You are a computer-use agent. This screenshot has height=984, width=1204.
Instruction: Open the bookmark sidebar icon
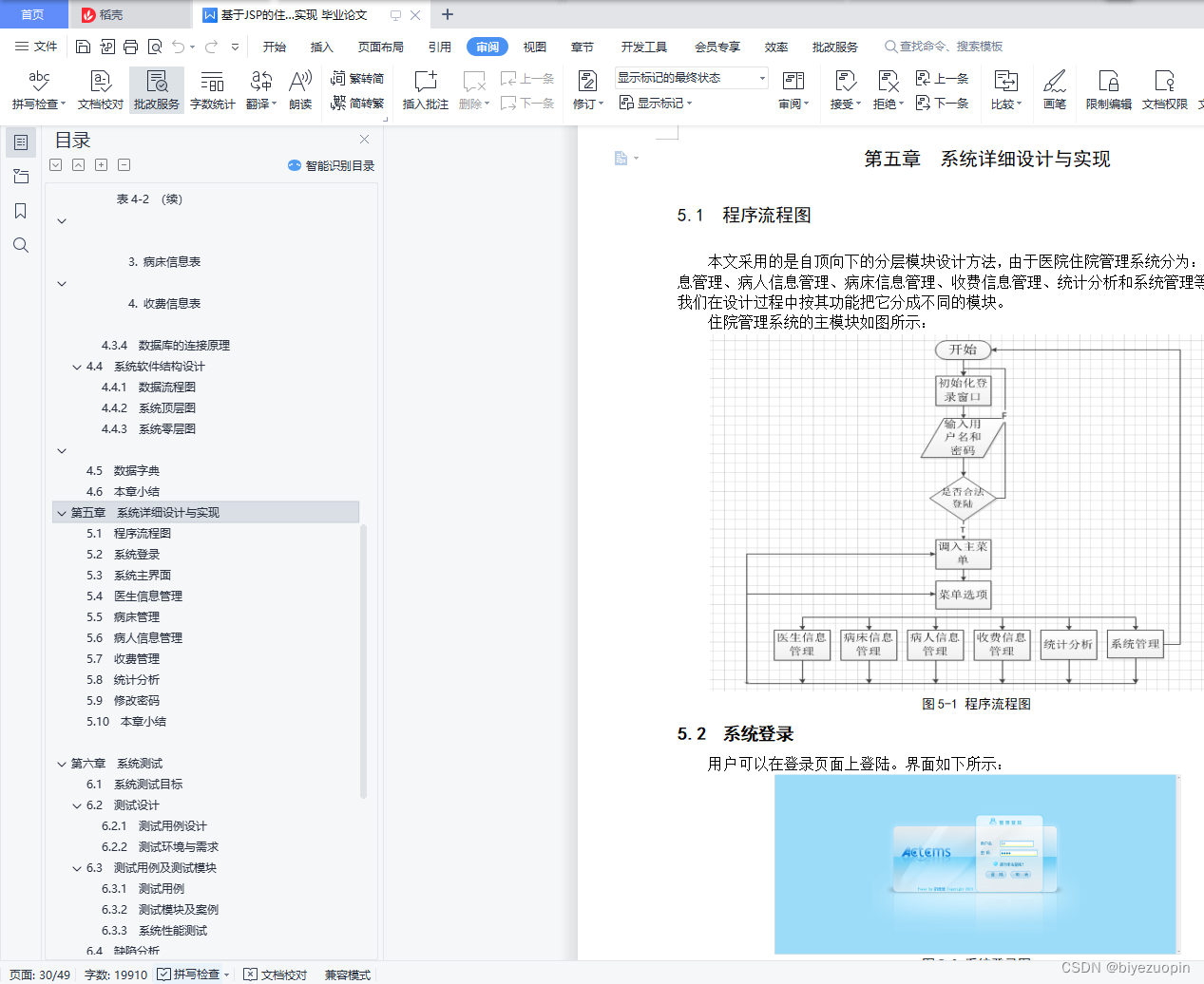20,211
